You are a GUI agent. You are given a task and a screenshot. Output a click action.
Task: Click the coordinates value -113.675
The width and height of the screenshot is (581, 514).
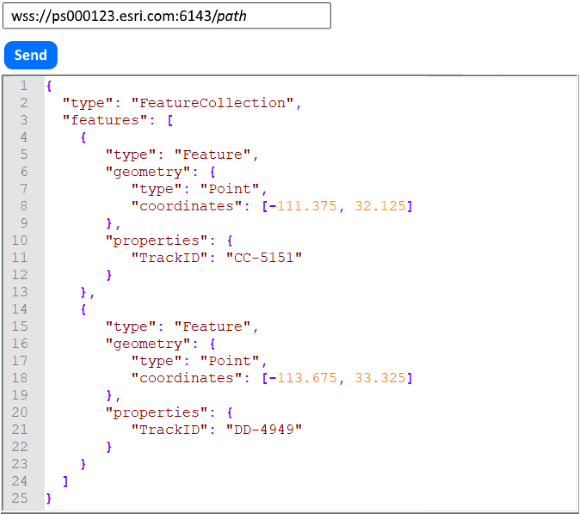[x=303, y=378]
